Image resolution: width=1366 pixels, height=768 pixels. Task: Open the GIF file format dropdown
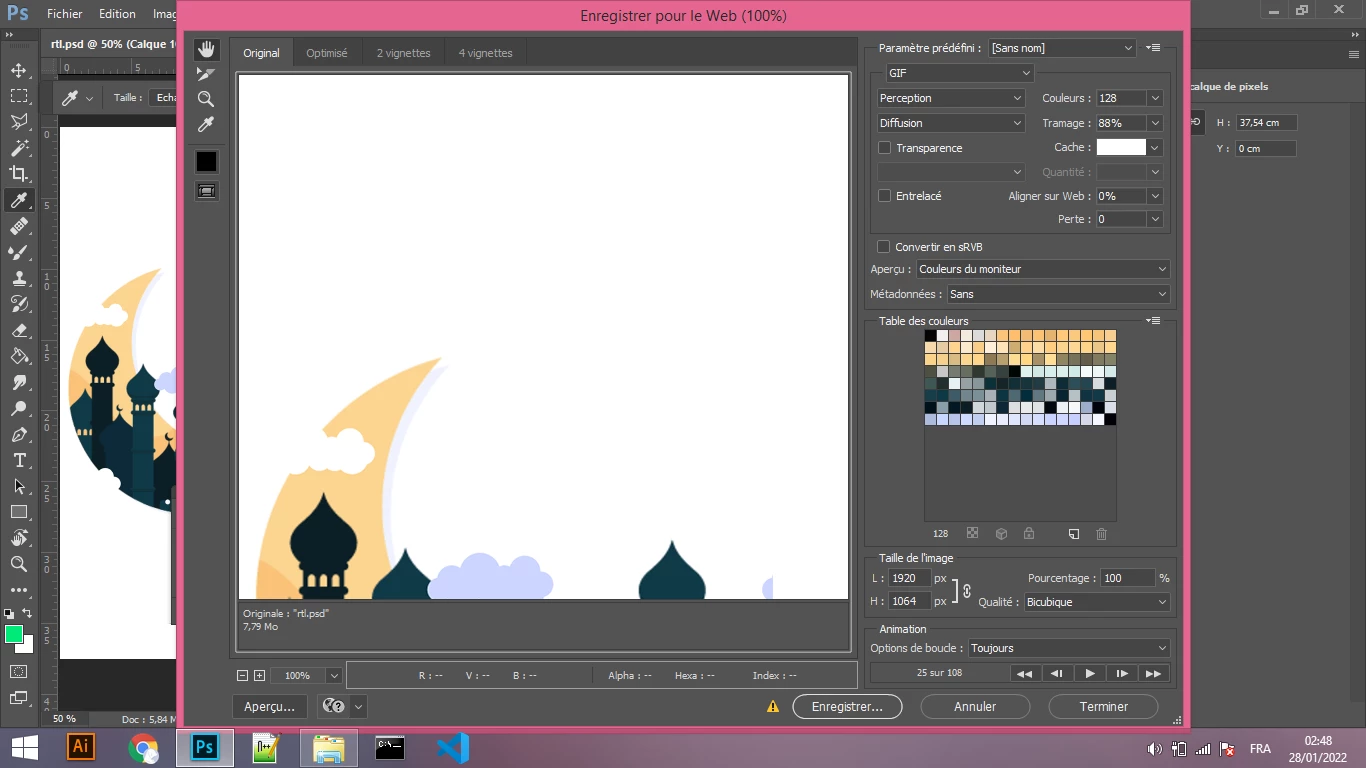[960, 73]
